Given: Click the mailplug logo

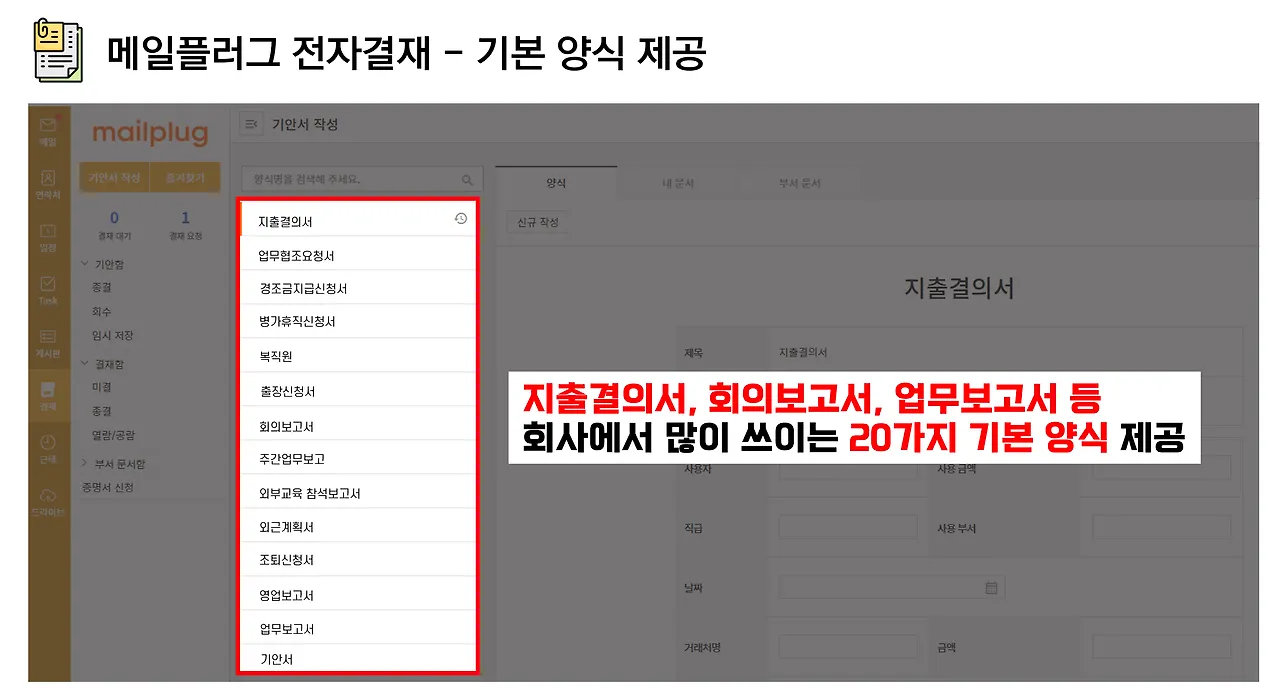Looking at the screenshot, I should point(150,132).
